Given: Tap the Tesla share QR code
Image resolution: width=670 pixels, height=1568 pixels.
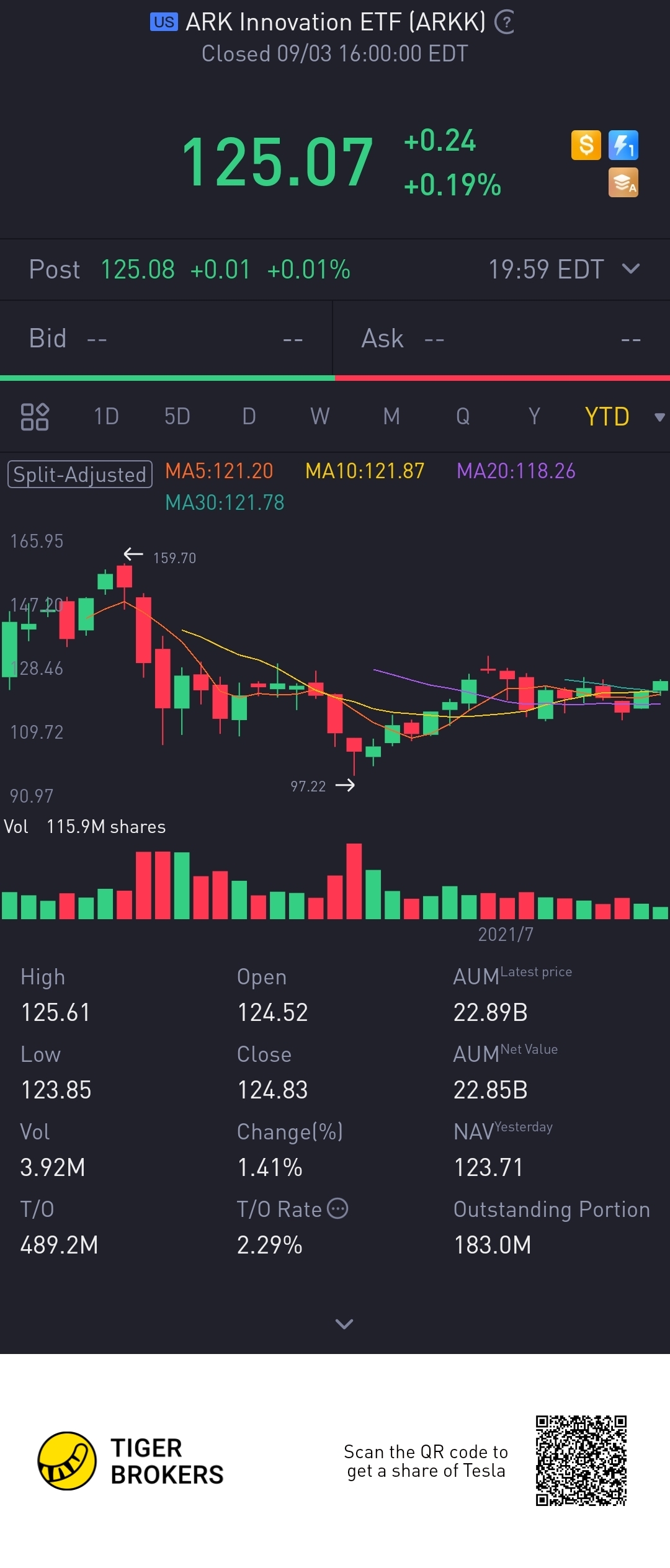Looking at the screenshot, I should point(581,1461).
